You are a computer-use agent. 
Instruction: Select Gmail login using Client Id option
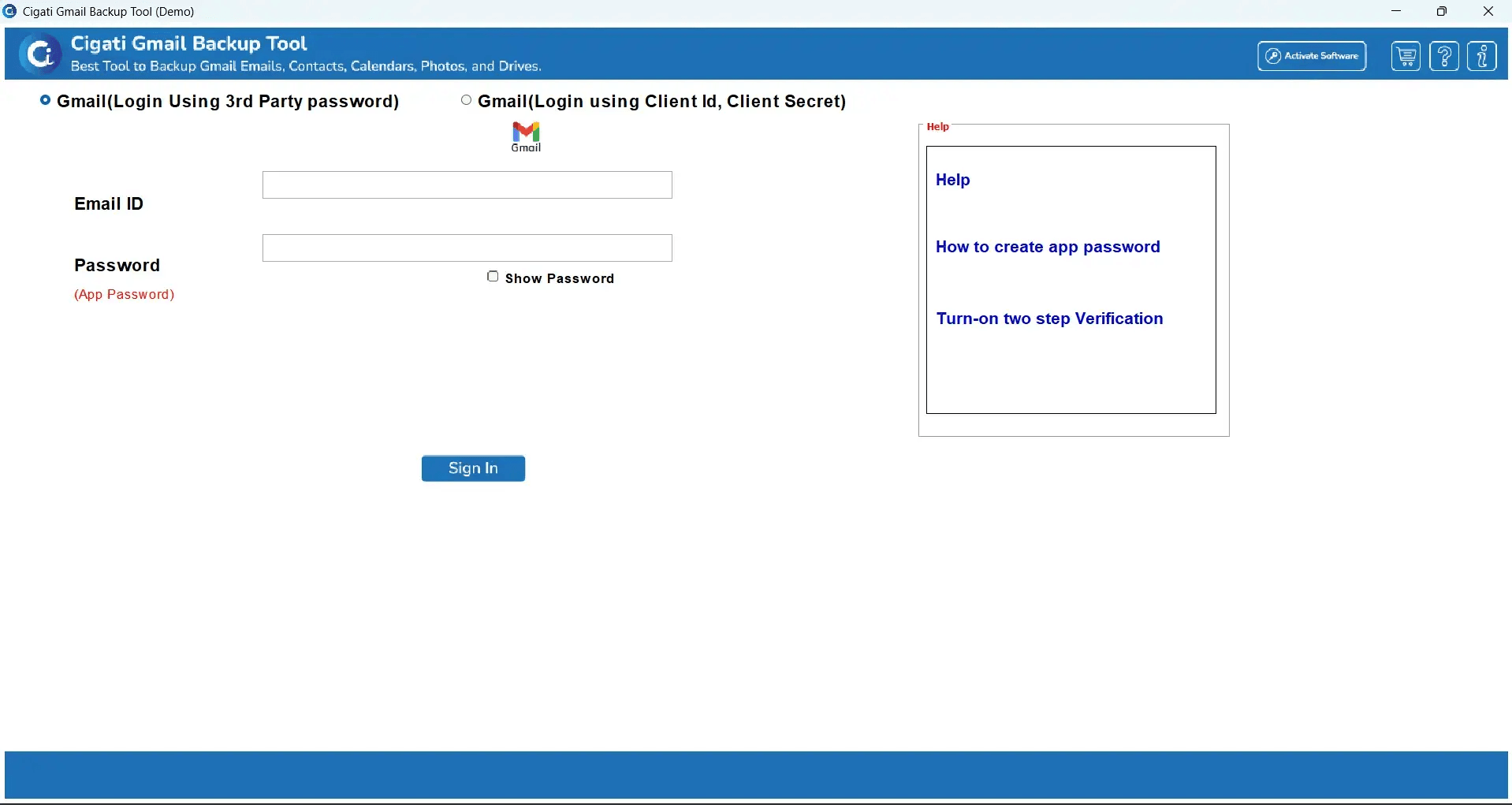point(466,99)
